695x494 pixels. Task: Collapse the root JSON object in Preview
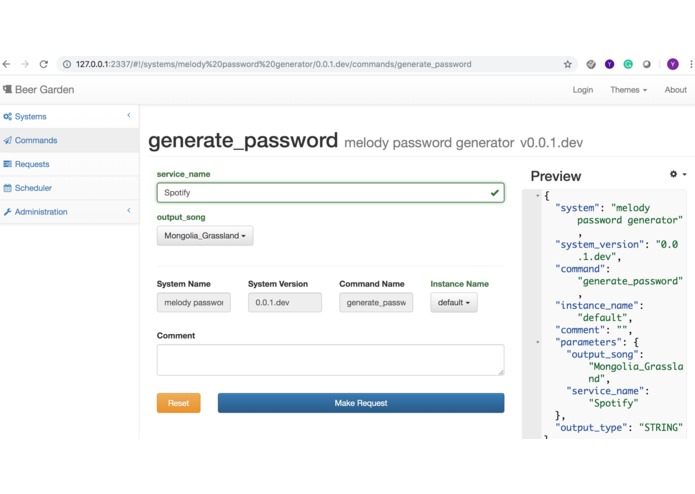pyautogui.click(x=538, y=195)
